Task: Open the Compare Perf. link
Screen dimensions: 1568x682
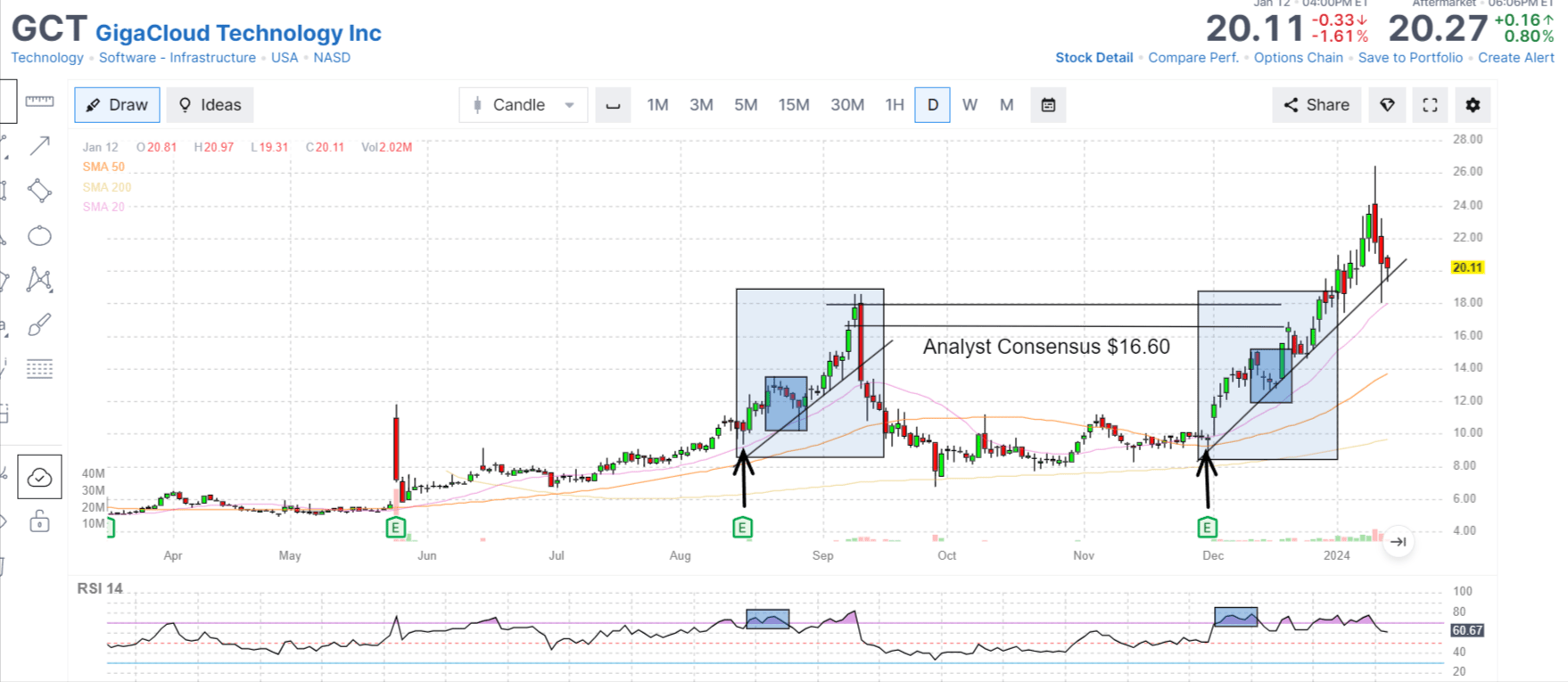Action: click(x=1193, y=57)
